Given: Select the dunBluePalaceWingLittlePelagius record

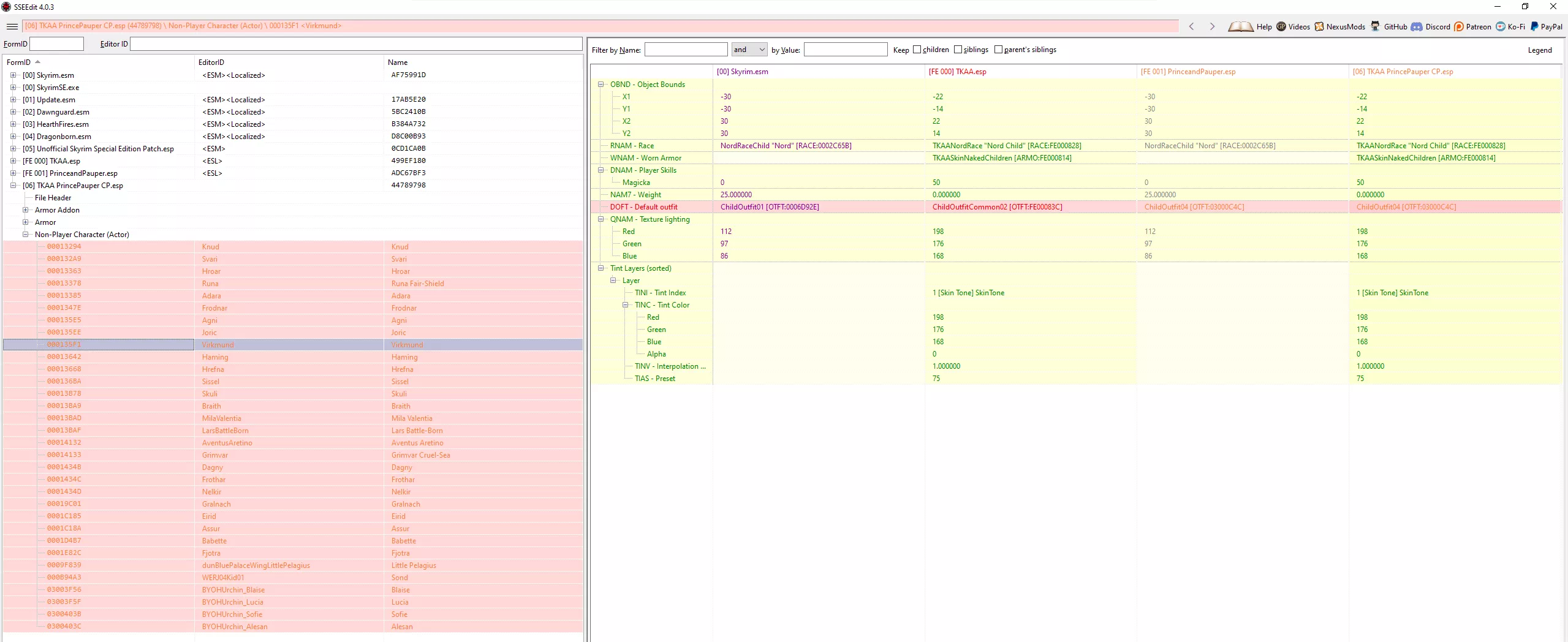Looking at the screenshot, I should [293, 565].
